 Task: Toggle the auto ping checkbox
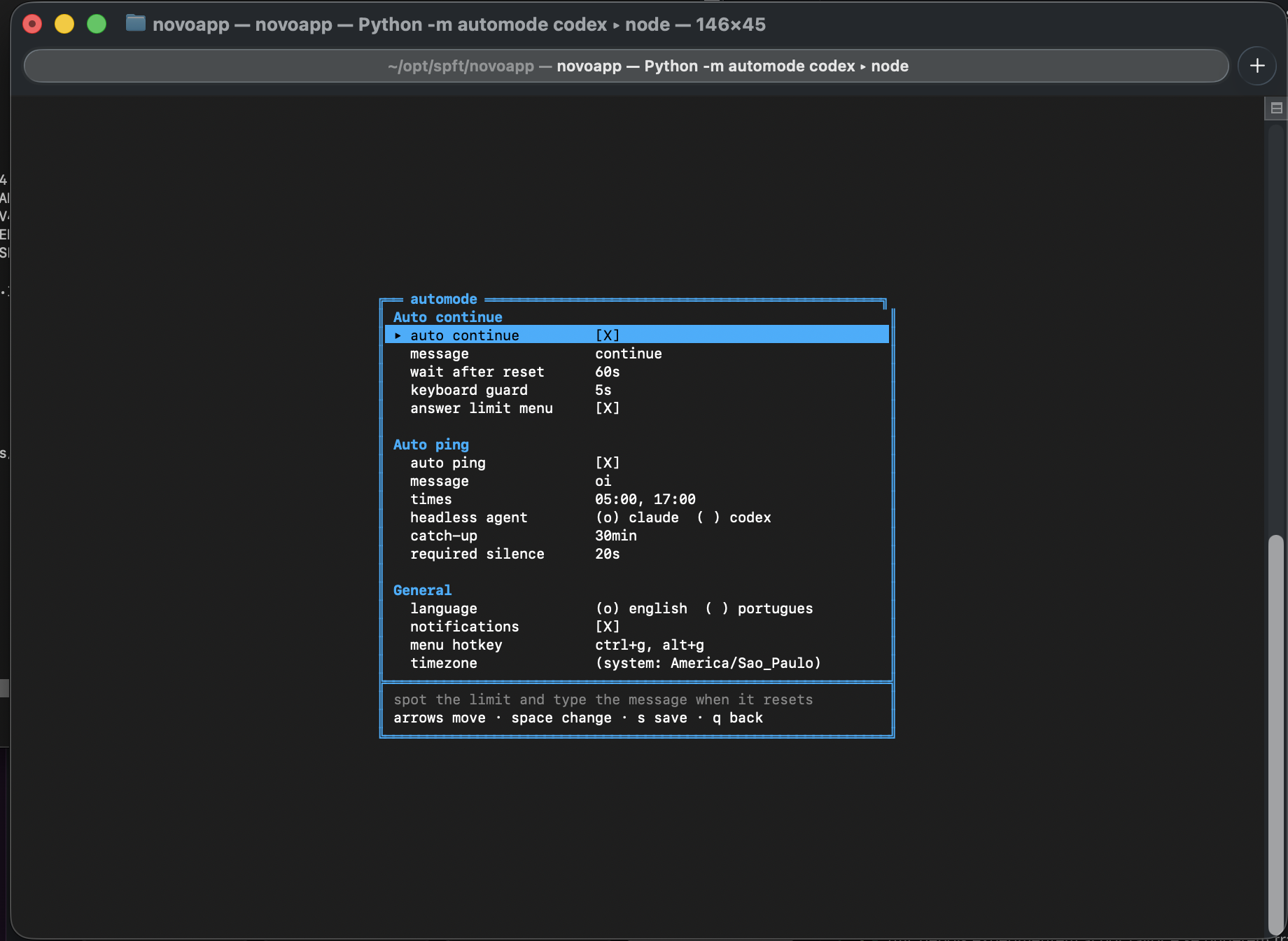(608, 463)
